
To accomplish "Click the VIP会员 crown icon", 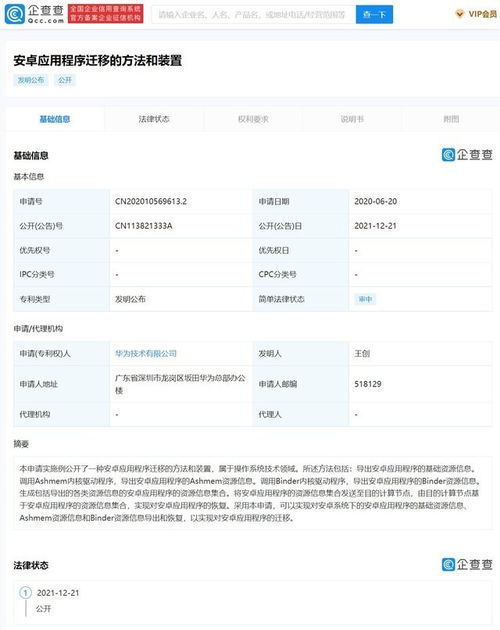I will [x=459, y=14].
